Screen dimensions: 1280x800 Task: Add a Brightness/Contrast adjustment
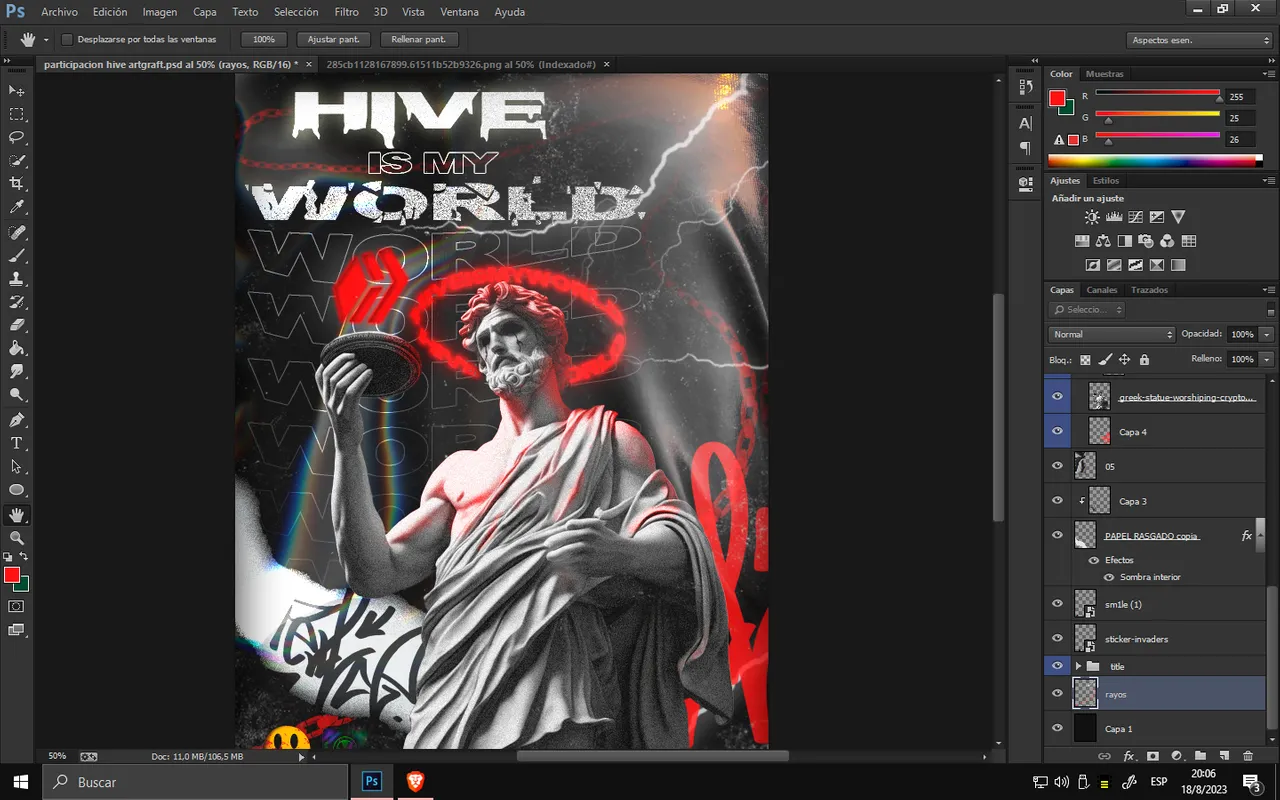1092,217
